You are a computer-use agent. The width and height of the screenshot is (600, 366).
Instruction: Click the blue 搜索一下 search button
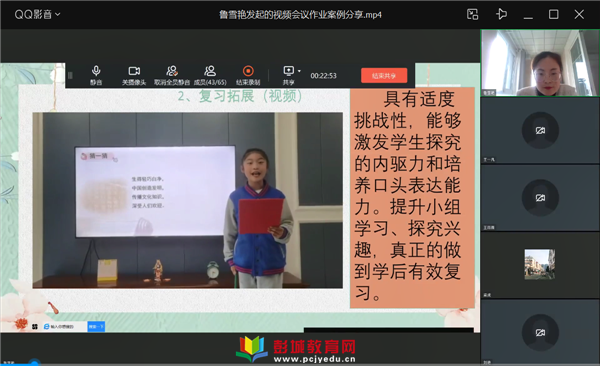[96, 327]
